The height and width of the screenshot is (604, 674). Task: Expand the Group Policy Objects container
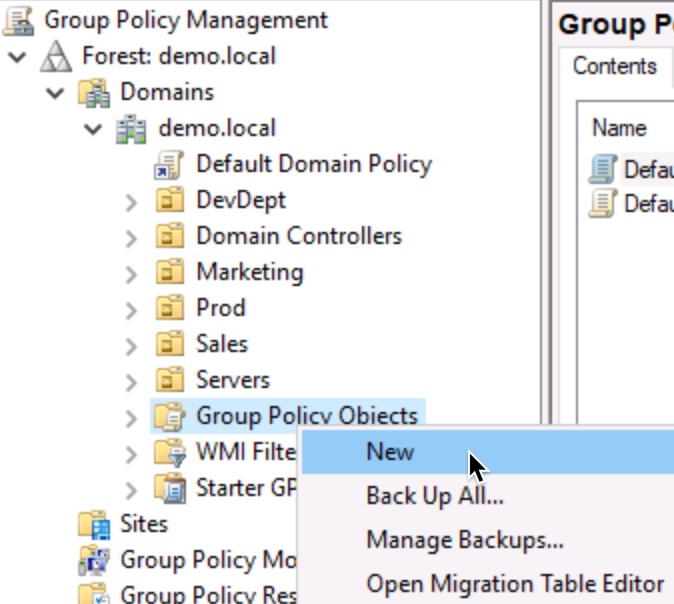pyautogui.click(x=131, y=419)
